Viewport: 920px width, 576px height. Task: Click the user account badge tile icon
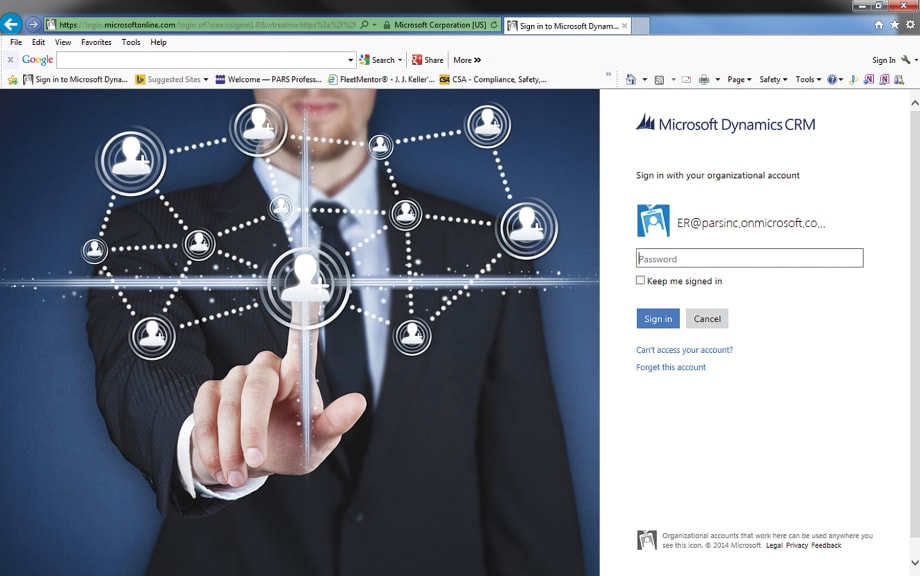pyautogui.click(x=653, y=221)
